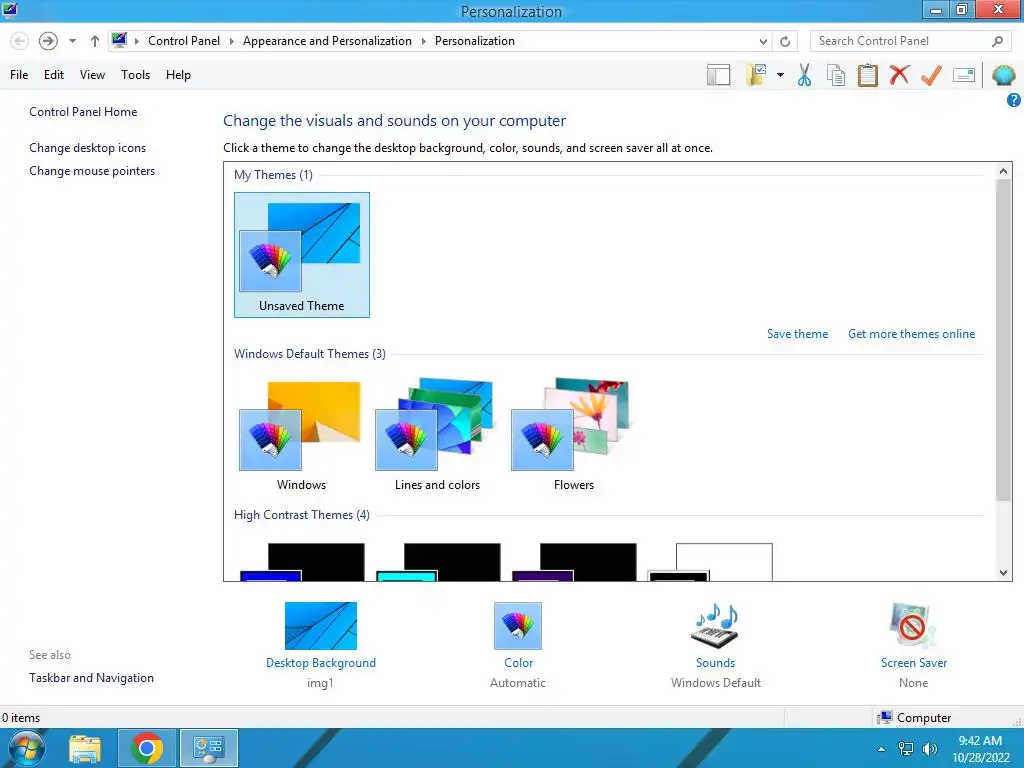The image size is (1024, 768).
Task: Open the Sounds settings icon
Action: [715, 626]
